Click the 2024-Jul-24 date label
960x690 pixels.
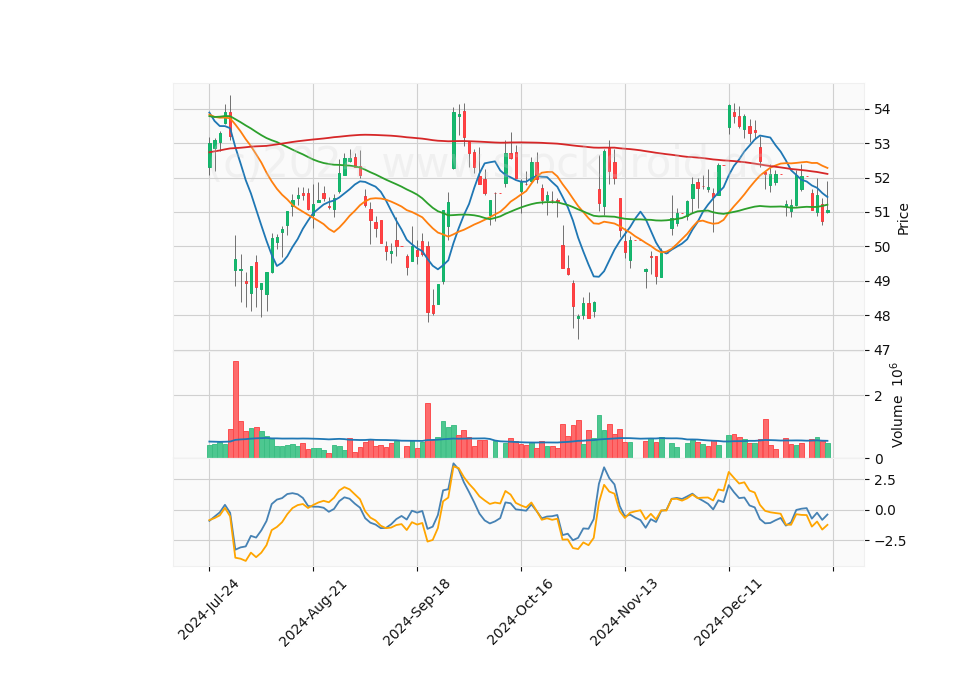pyautogui.click(x=208, y=610)
